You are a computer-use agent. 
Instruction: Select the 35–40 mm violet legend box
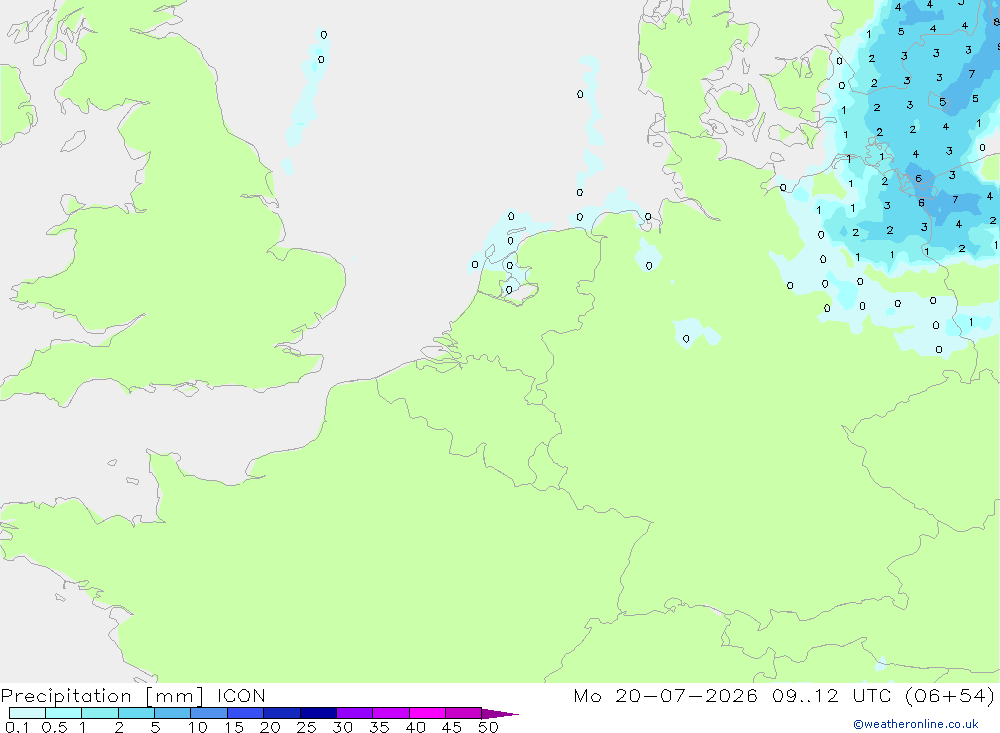391,713
